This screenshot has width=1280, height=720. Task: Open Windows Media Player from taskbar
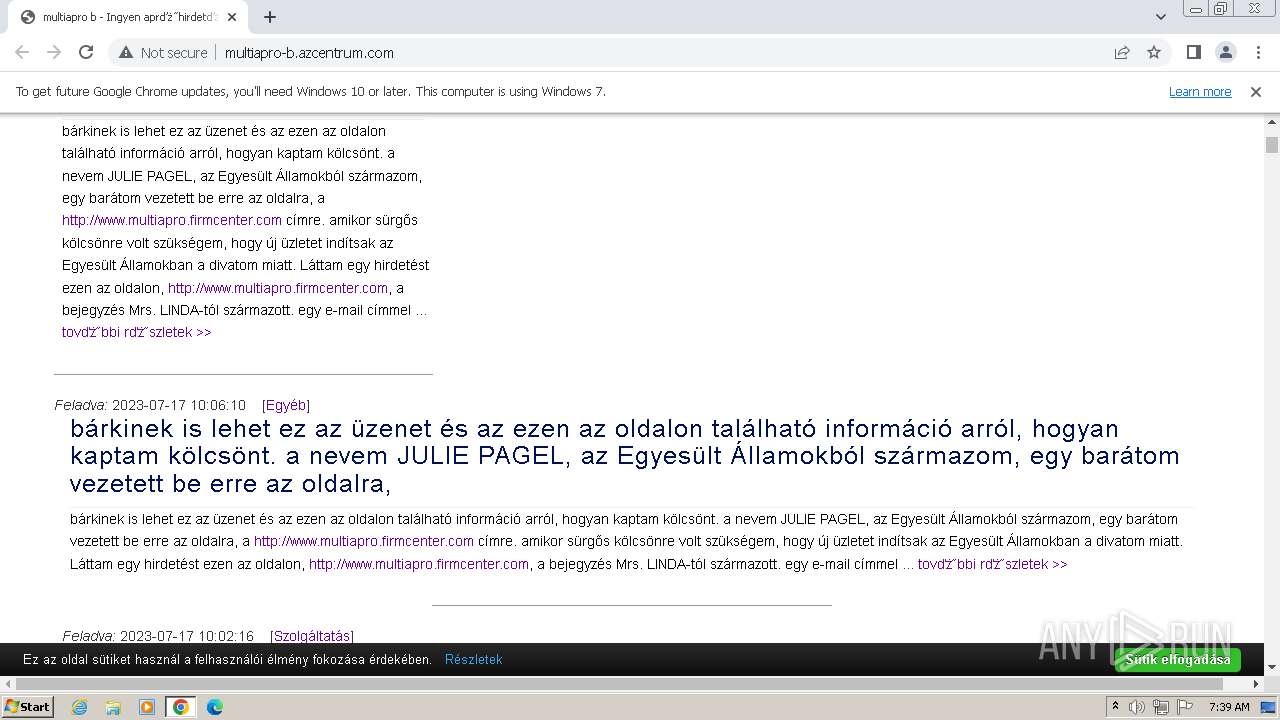click(147, 707)
